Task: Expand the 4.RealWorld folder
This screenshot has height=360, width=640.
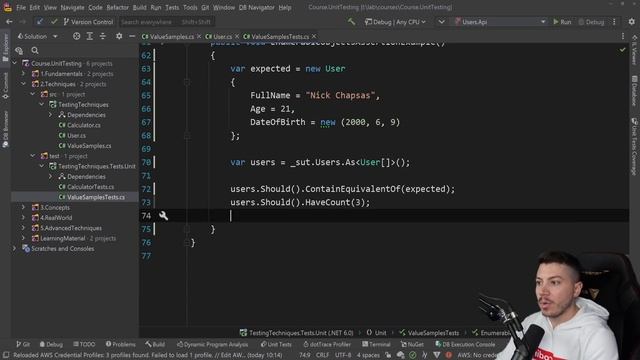Action: (x=24, y=218)
